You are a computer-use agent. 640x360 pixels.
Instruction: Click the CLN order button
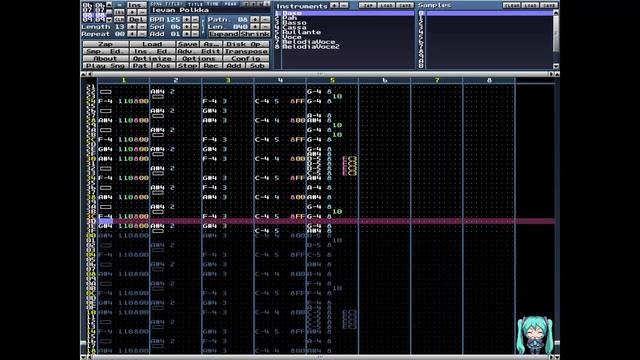pyautogui.click(x=119, y=19)
